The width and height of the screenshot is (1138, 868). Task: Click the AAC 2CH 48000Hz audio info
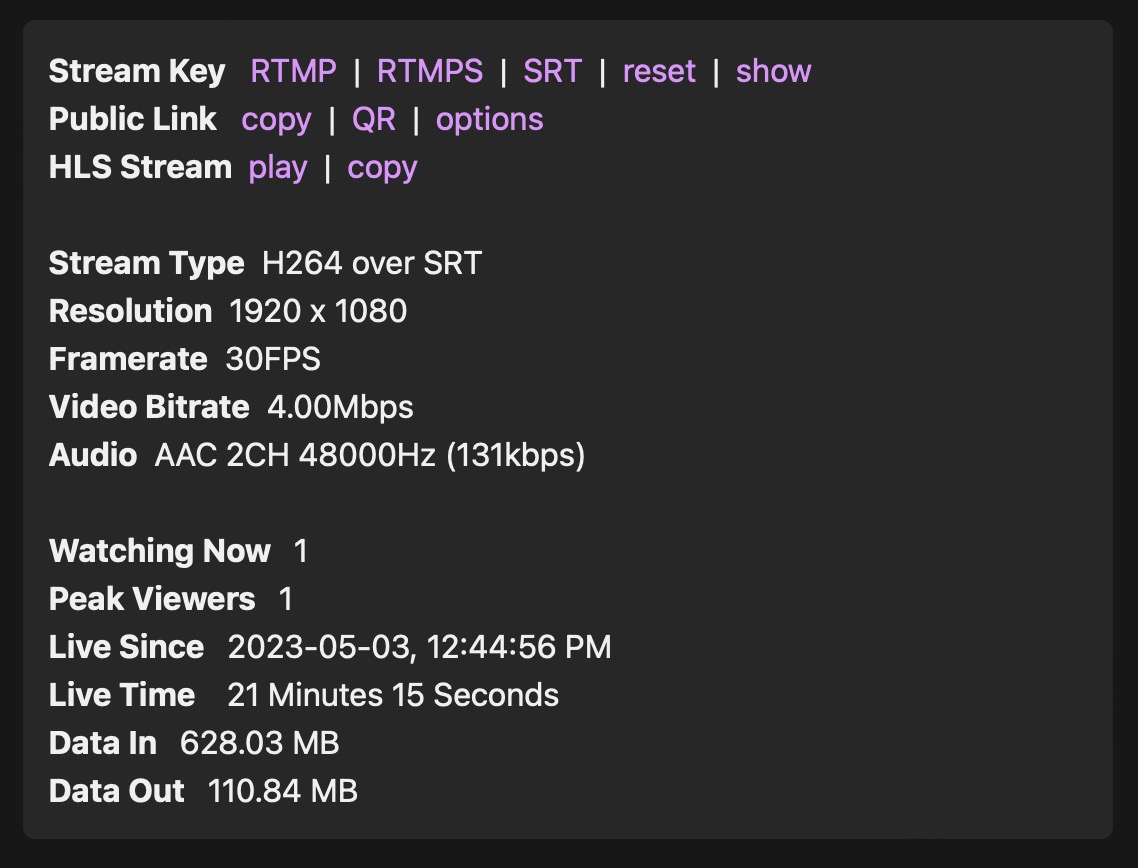pos(370,455)
